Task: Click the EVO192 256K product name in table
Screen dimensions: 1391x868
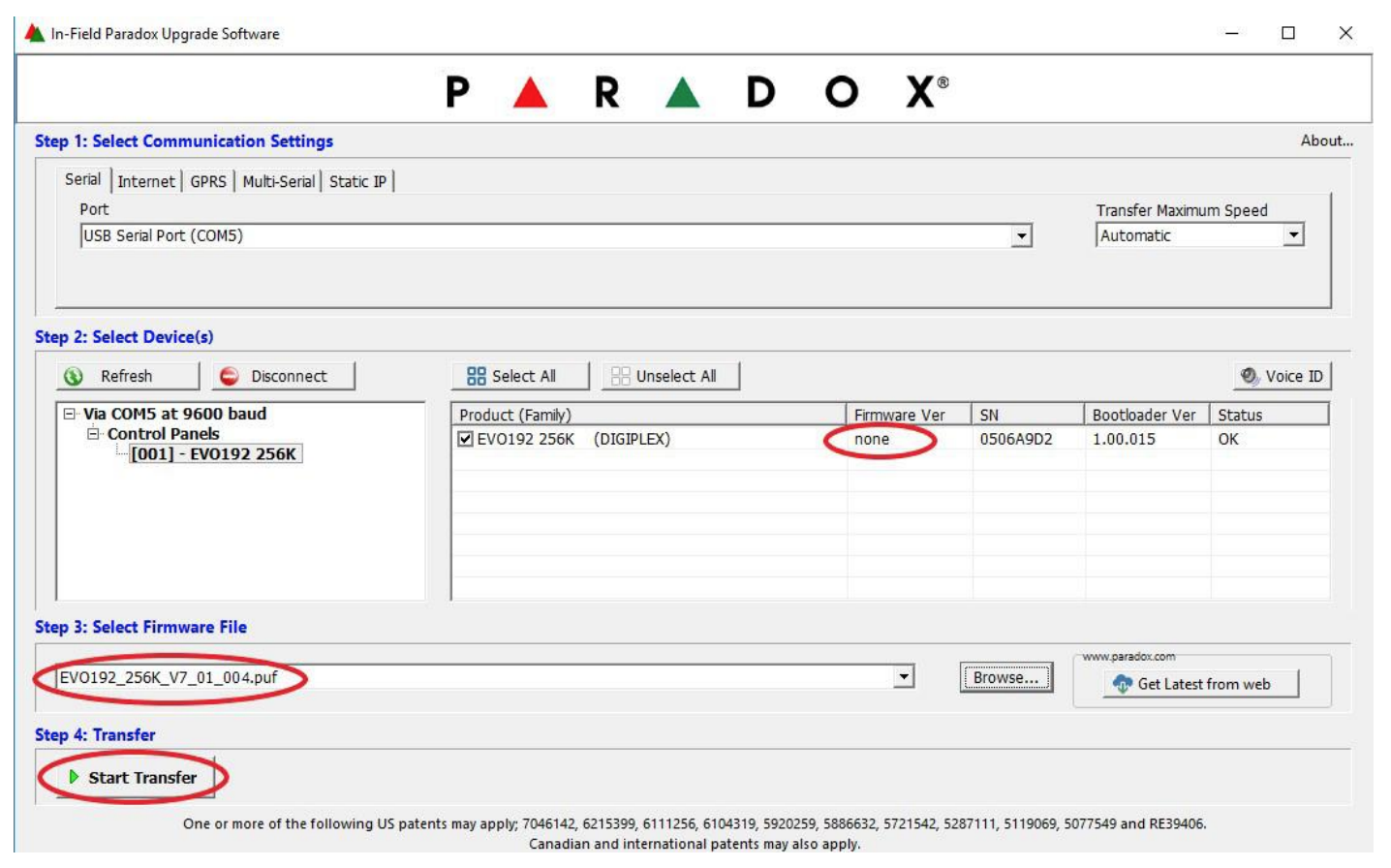Action: pyautogui.click(x=526, y=439)
